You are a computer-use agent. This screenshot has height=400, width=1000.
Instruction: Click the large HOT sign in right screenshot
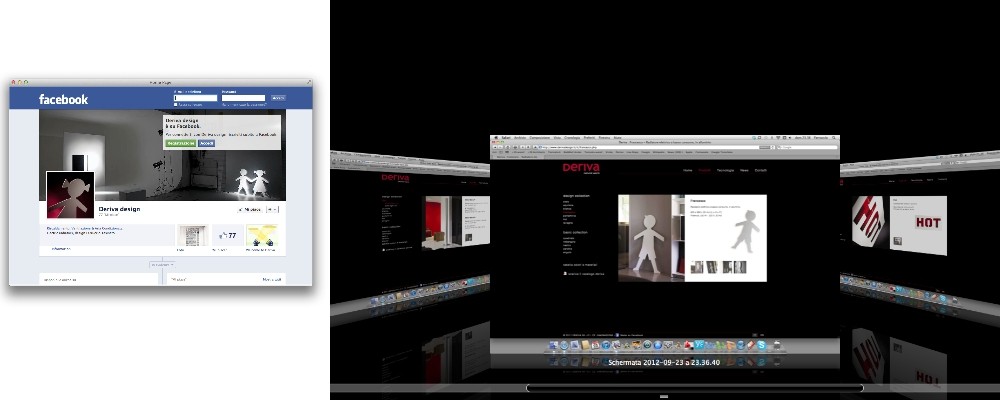868,221
